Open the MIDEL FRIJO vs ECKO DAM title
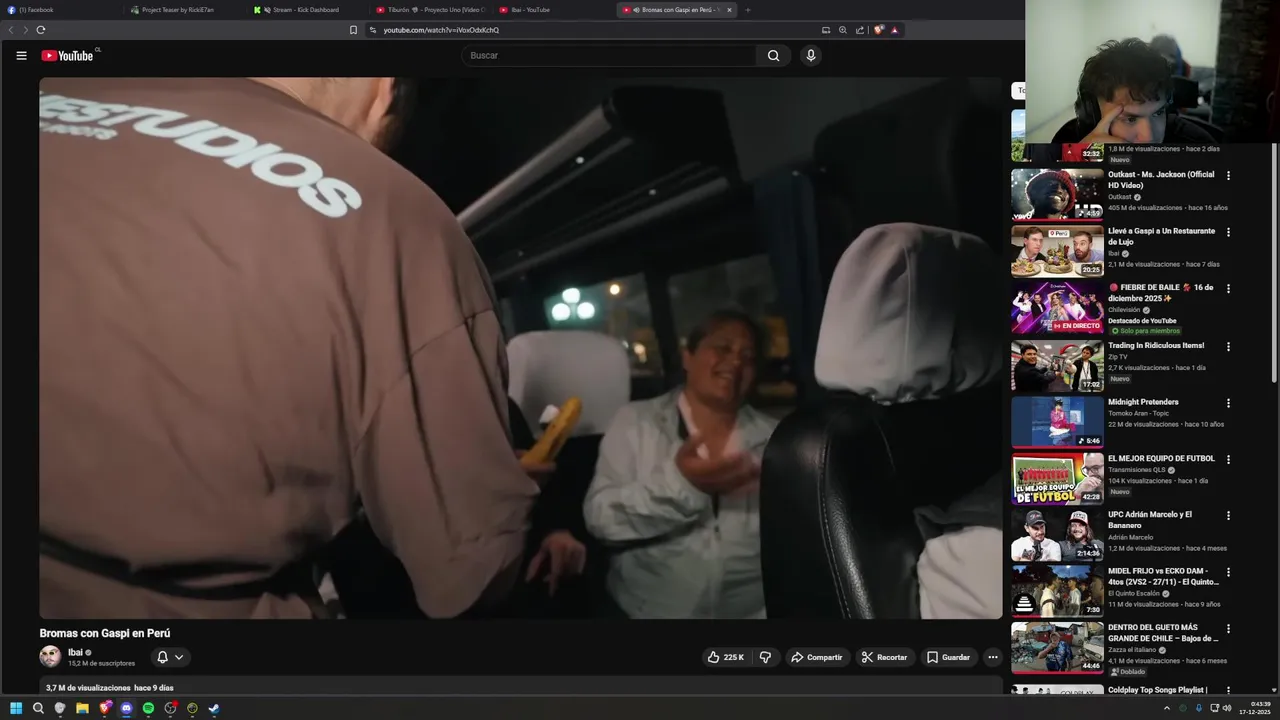The height and width of the screenshot is (720, 1280). 1163,576
